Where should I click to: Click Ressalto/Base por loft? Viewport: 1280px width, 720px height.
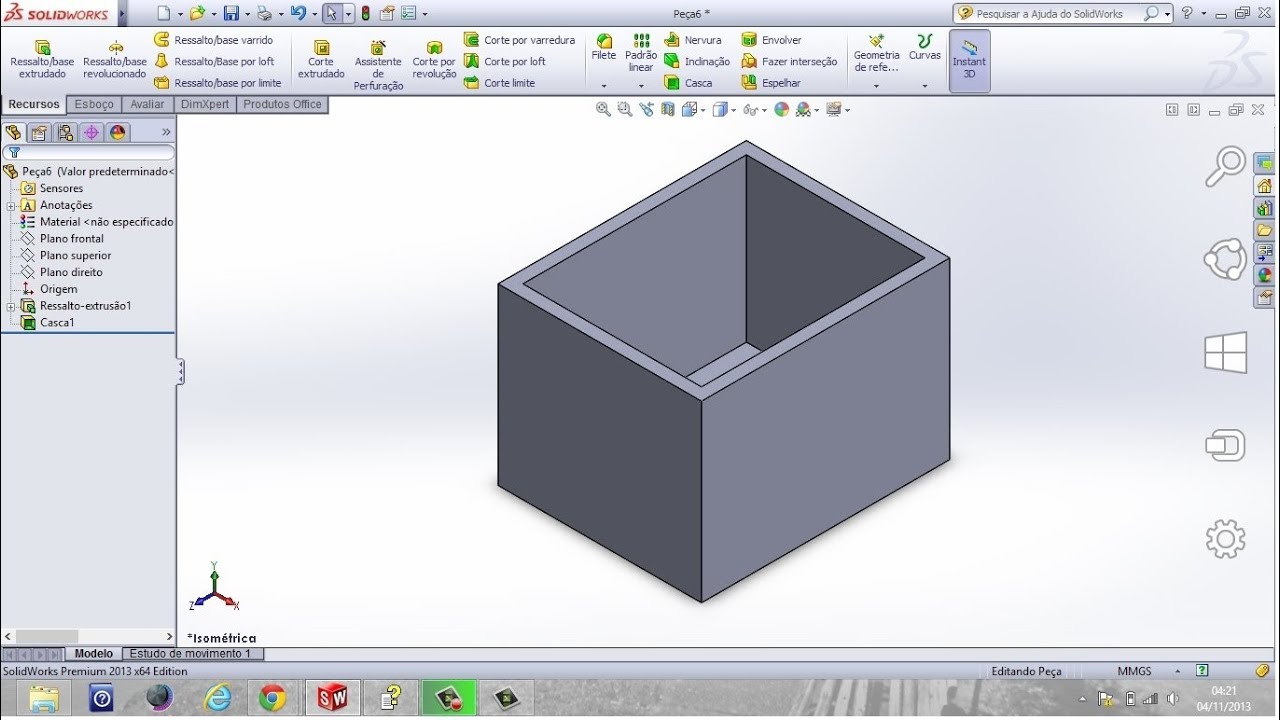(213, 61)
